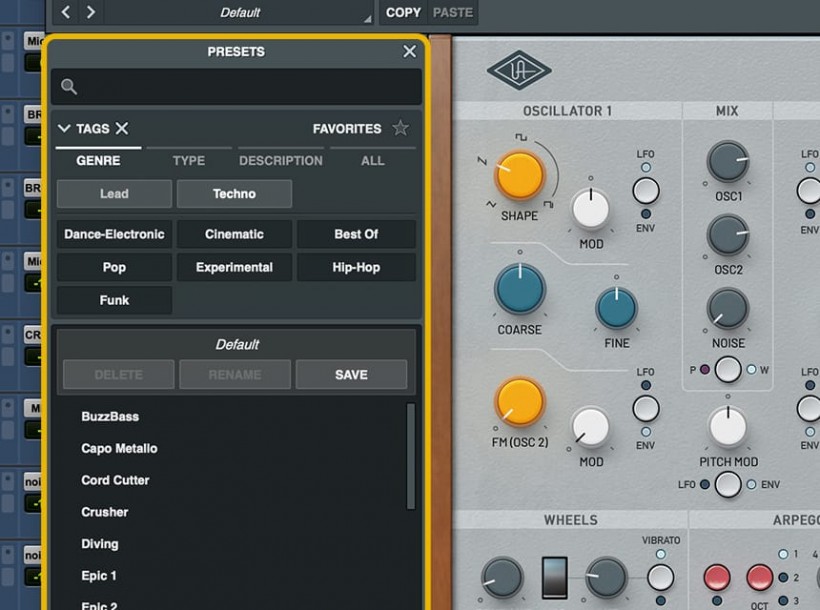
Task: Clear the selected tags with the X
Action: click(x=122, y=128)
